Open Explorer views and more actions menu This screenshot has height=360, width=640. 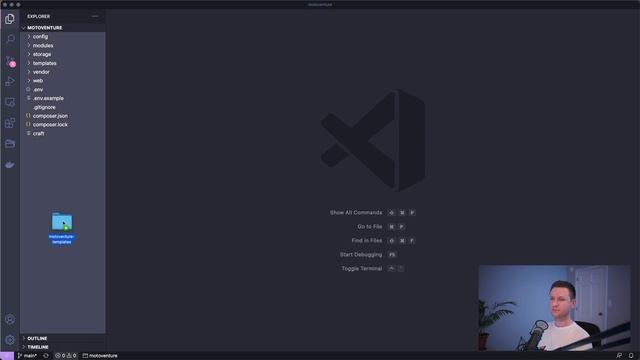click(95, 16)
